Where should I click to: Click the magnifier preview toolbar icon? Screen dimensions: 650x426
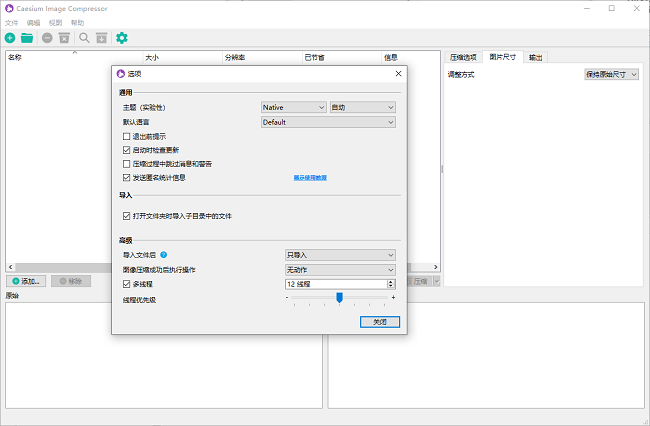84,38
